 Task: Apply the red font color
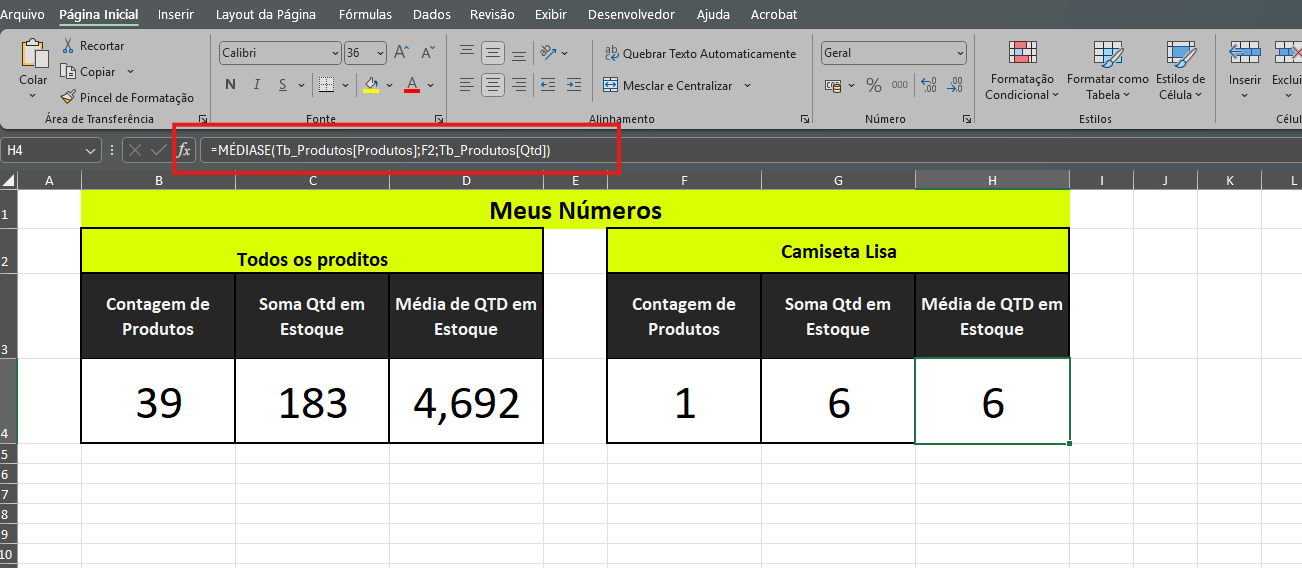click(411, 85)
